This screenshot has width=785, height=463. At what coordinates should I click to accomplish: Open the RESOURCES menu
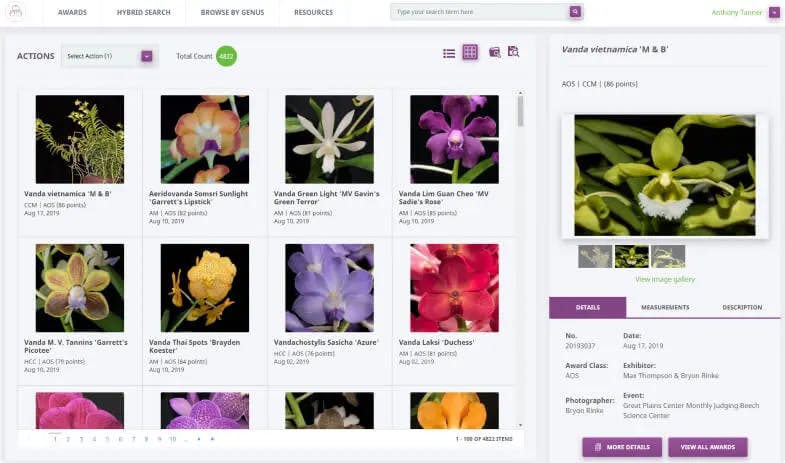pos(313,12)
